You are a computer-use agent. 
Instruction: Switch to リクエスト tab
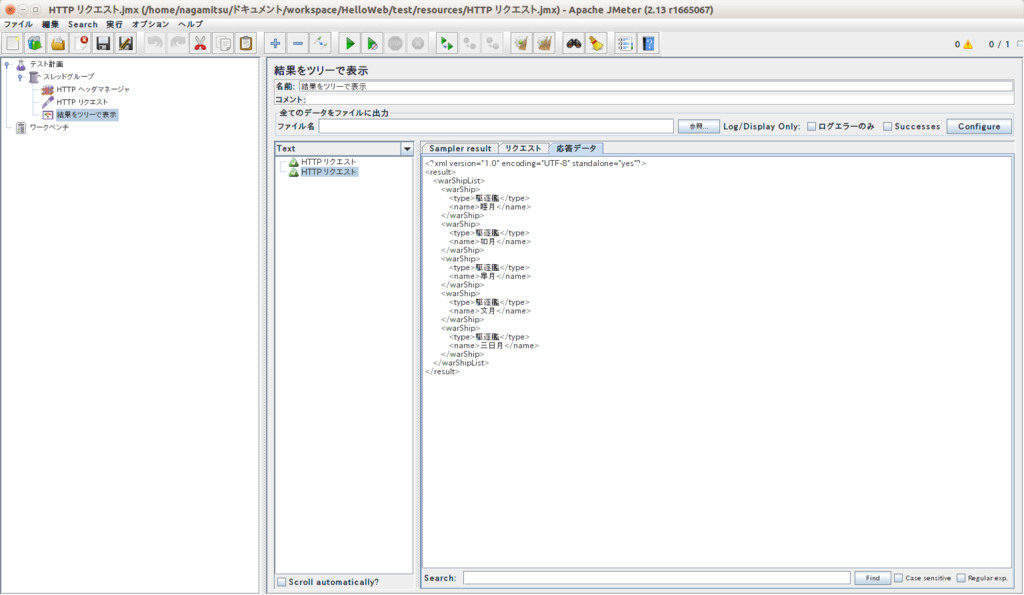click(523, 149)
